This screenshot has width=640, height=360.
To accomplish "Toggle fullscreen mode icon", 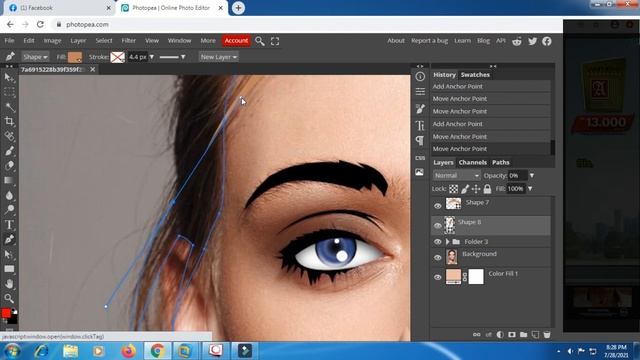I will (x=275, y=41).
